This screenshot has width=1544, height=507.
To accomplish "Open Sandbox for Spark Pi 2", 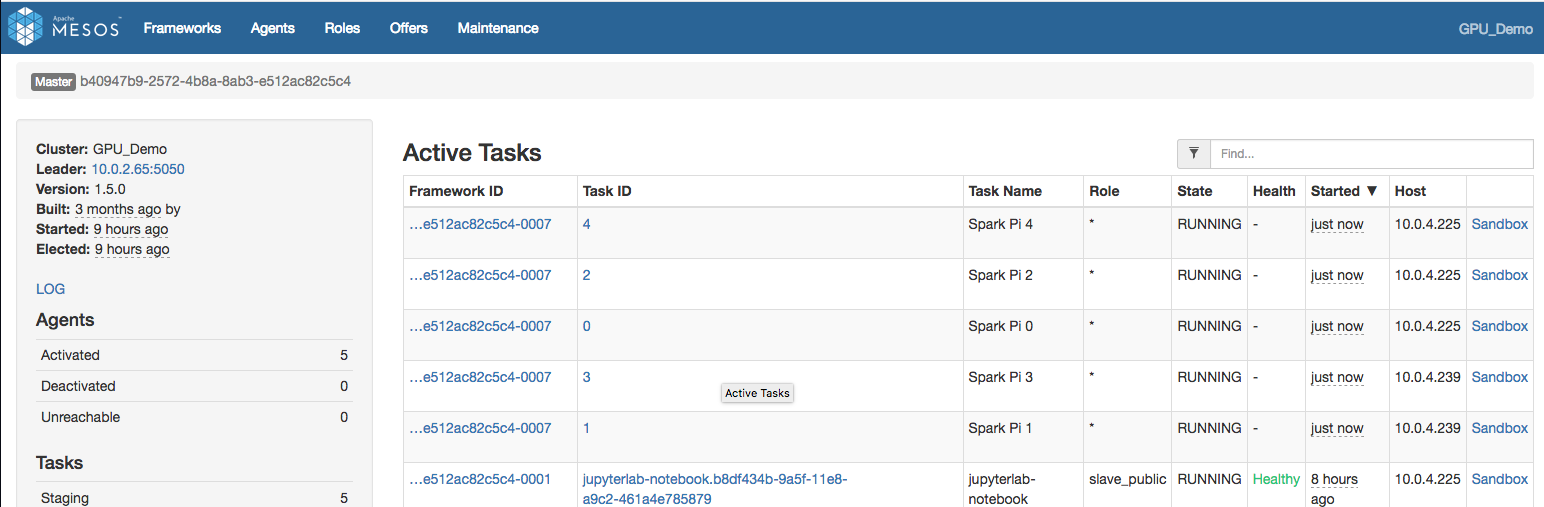I will click(x=1499, y=275).
